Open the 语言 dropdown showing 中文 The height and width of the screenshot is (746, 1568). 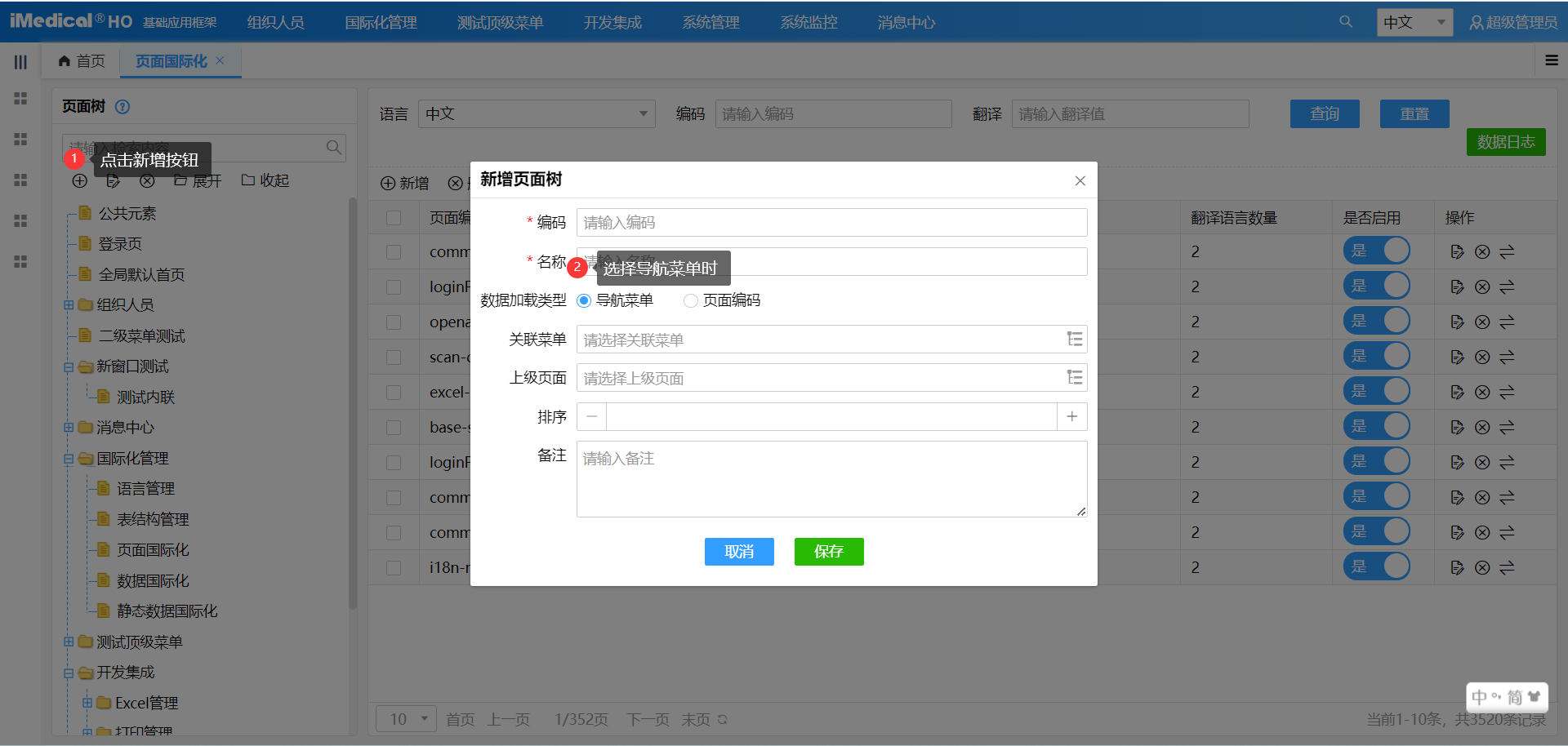click(x=537, y=113)
